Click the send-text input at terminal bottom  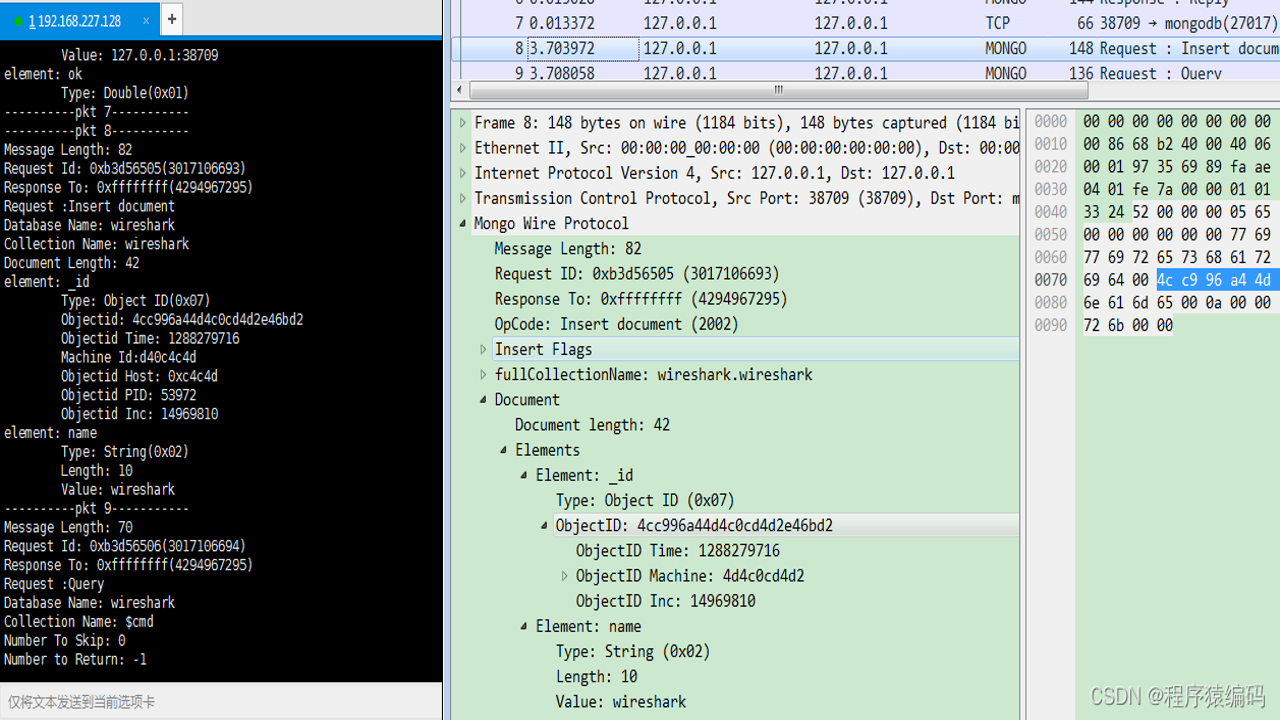(x=221, y=702)
